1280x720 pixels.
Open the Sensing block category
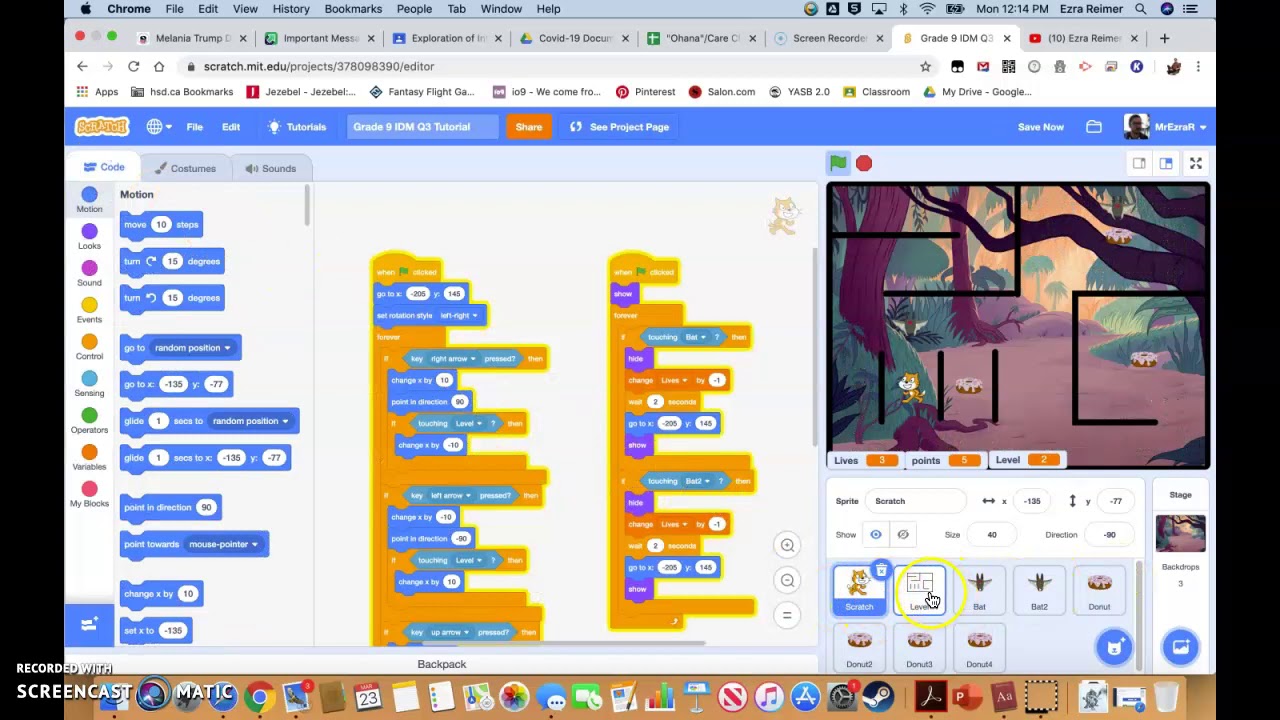(x=89, y=384)
